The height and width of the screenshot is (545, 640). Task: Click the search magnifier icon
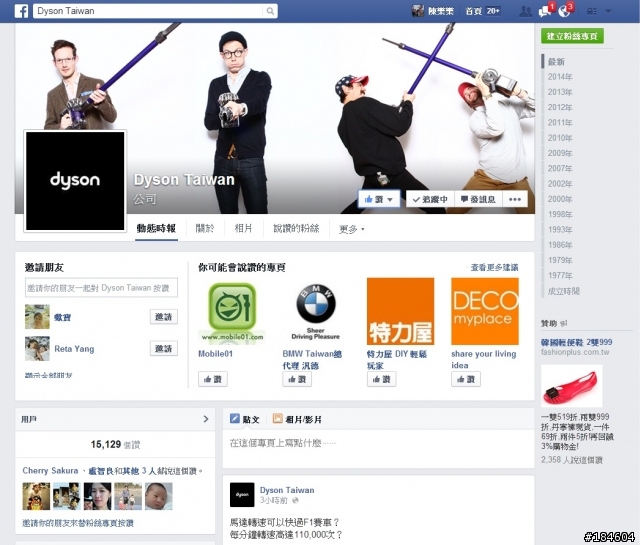[270, 11]
